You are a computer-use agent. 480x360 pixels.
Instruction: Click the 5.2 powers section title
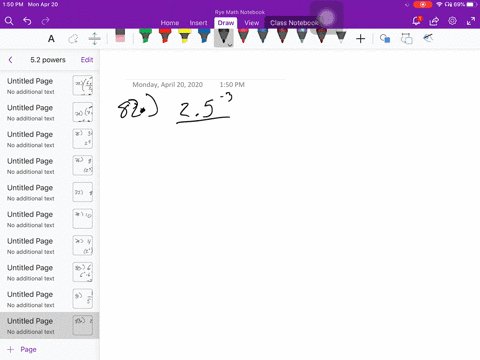click(x=48, y=60)
